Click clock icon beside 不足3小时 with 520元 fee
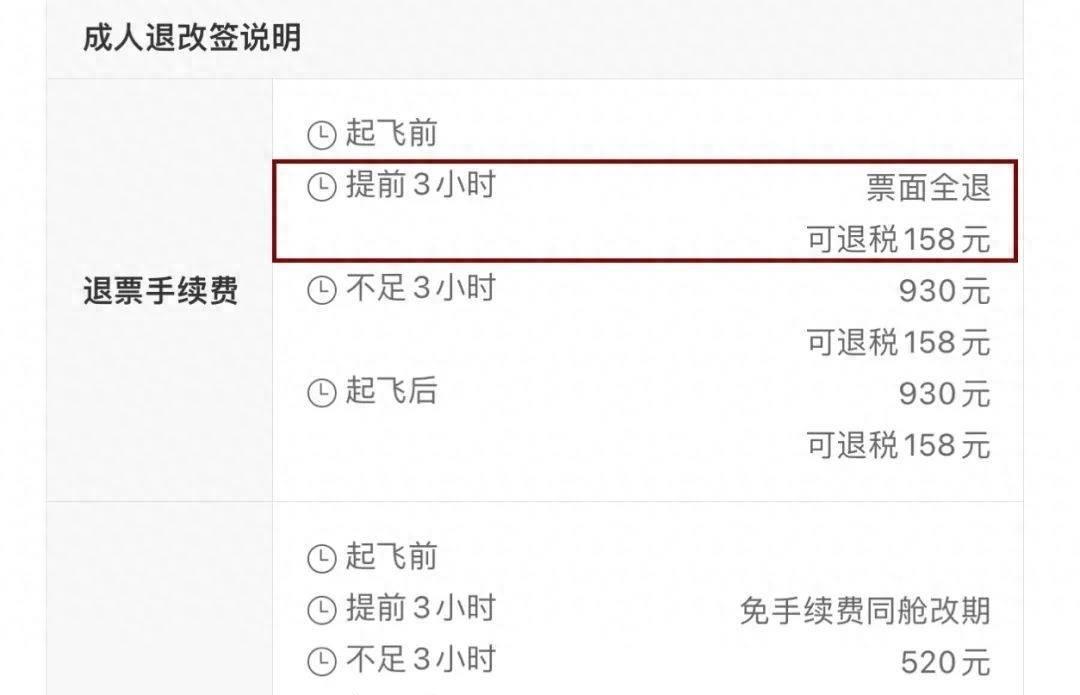The width and height of the screenshot is (1080, 695). pyautogui.click(x=321, y=661)
